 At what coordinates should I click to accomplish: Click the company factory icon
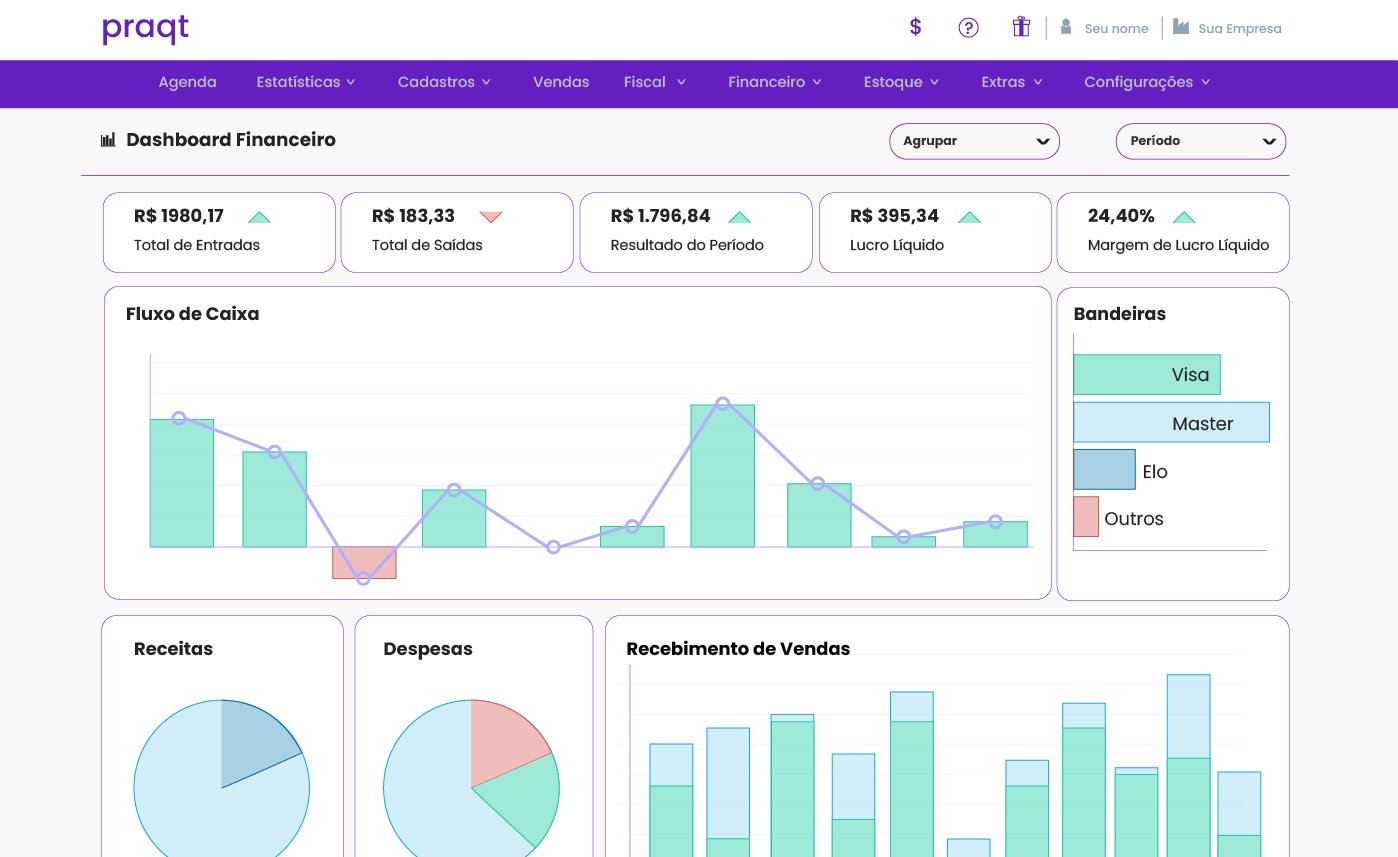[x=1181, y=27]
